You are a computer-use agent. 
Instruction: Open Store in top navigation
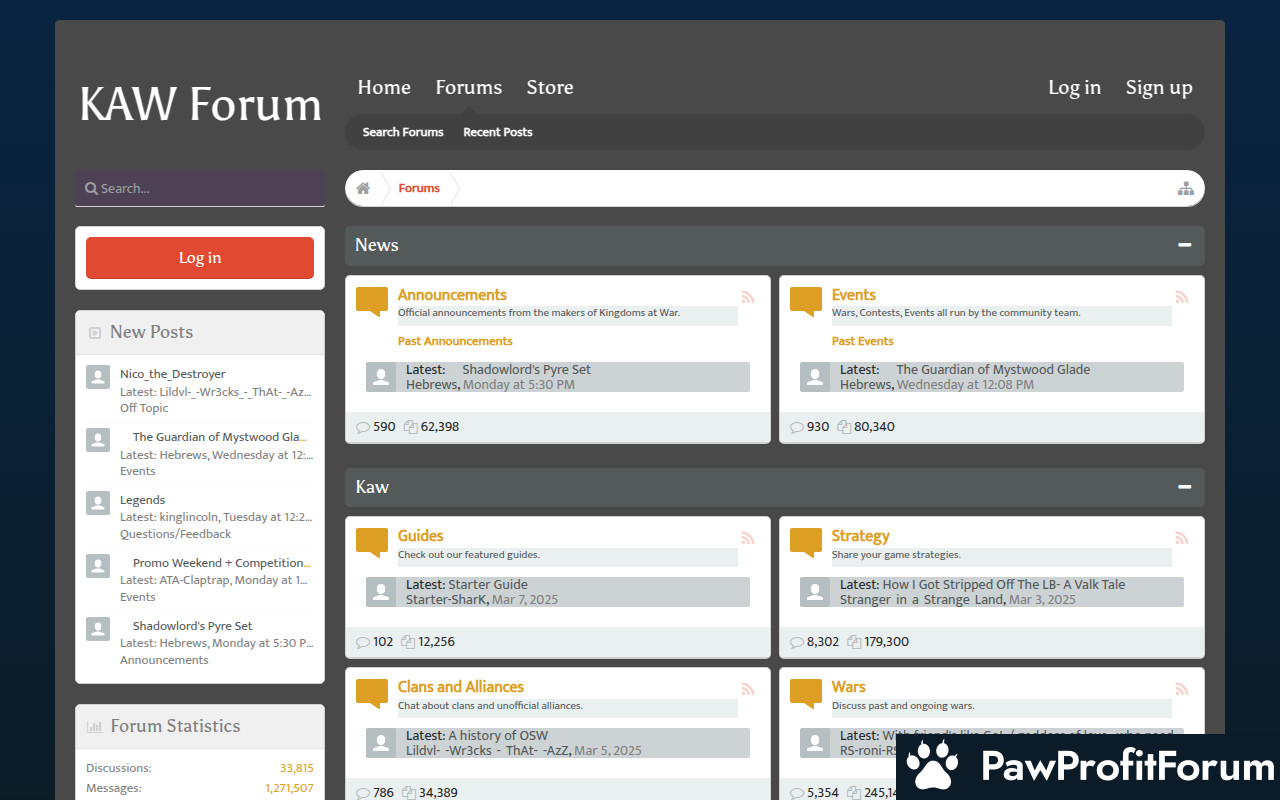click(550, 88)
